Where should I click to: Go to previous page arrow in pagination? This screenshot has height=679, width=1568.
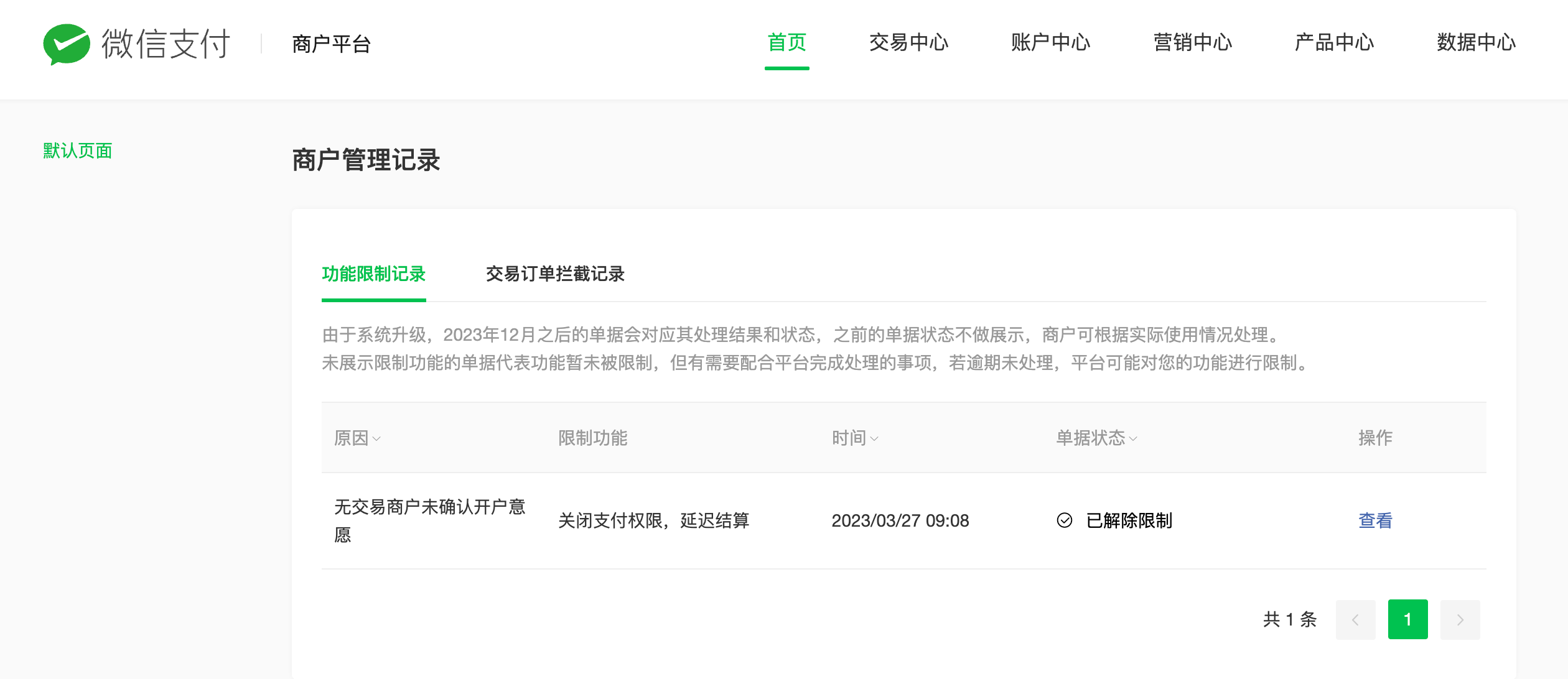[x=1355, y=619]
